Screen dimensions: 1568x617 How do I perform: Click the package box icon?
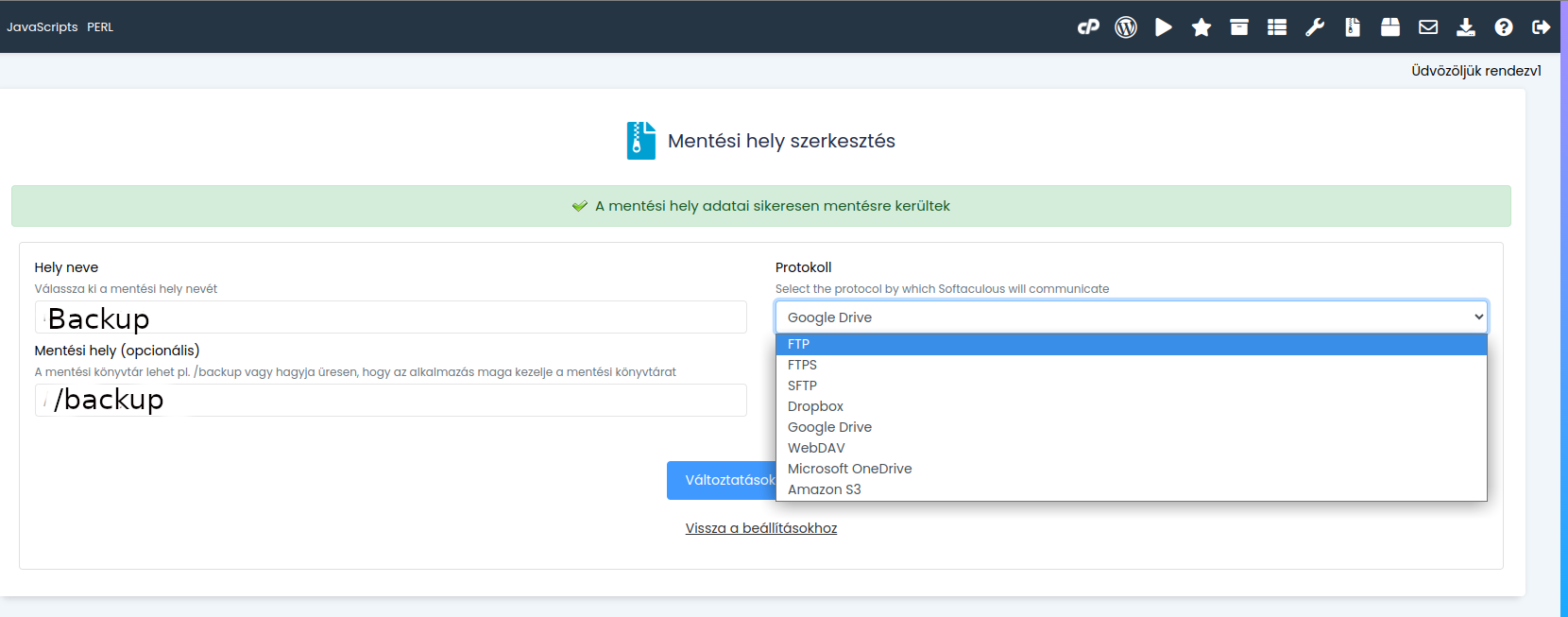point(1390,27)
